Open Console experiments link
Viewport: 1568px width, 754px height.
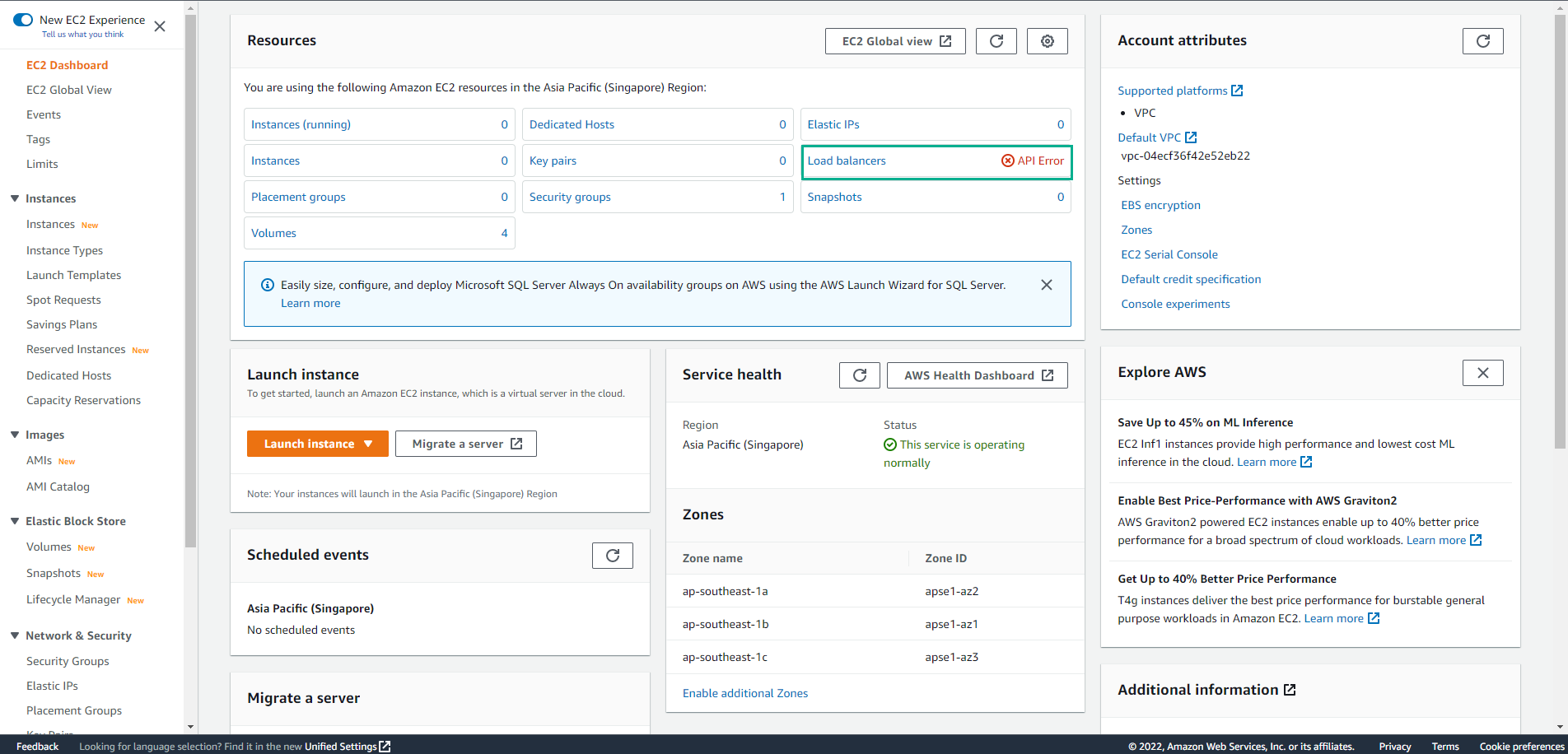(x=1175, y=304)
